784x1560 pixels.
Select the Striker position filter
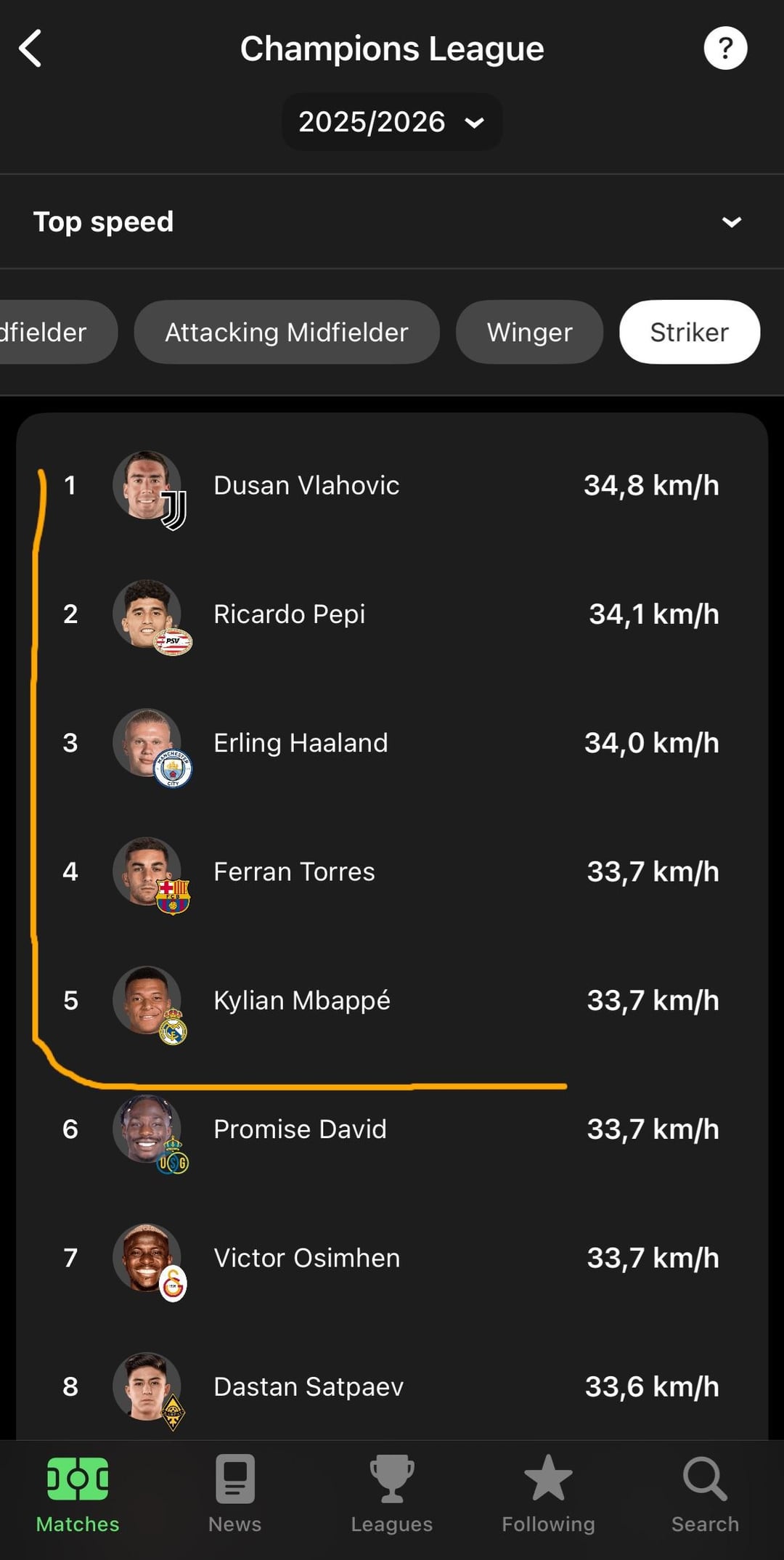(689, 333)
